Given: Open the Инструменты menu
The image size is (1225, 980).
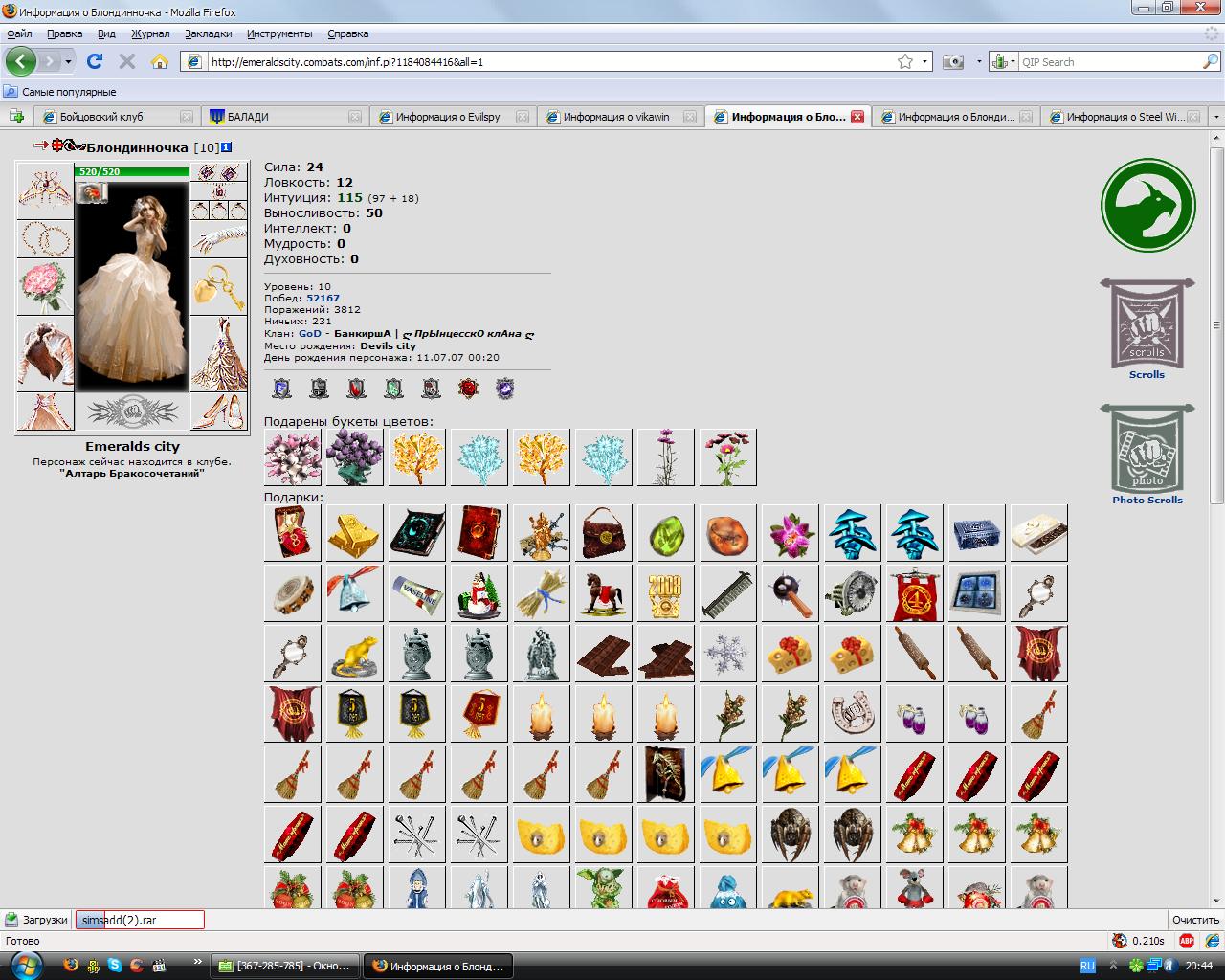Looking at the screenshot, I should click(279, 33).
